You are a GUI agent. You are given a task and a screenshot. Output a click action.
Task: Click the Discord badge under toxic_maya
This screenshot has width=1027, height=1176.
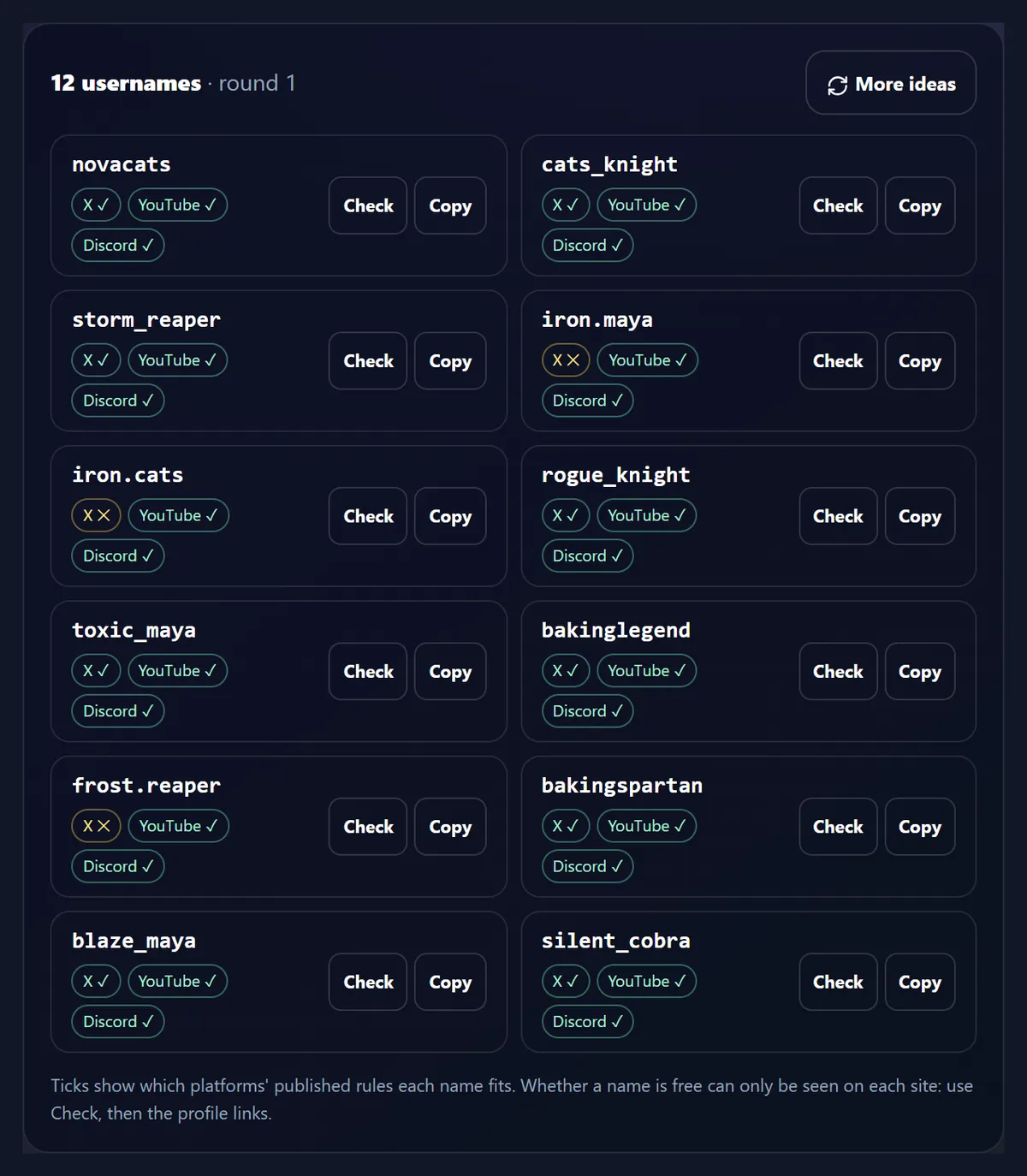click(118, 711)
